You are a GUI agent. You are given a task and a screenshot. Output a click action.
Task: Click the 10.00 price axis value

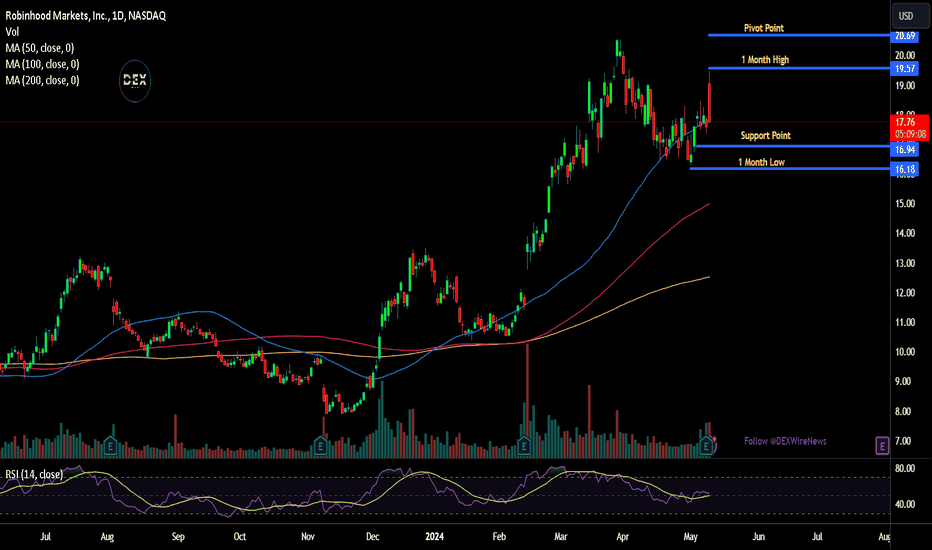[905, 352]
